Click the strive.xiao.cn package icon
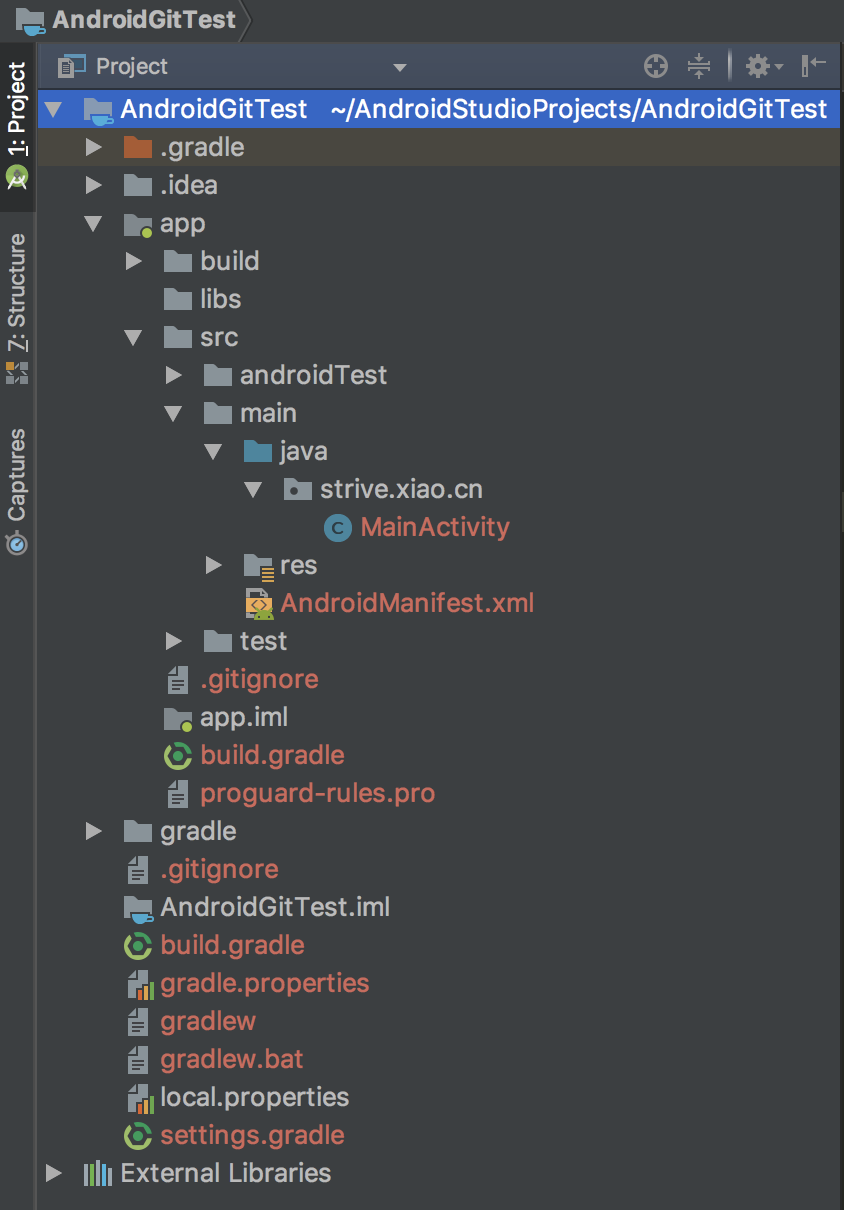 click(298, 490)
